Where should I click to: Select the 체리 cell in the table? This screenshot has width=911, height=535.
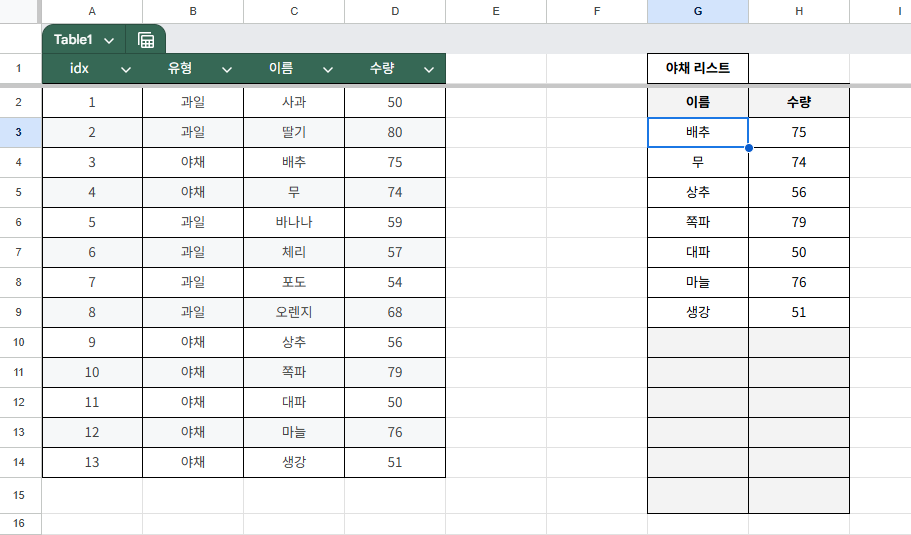[x=294, y=253]
